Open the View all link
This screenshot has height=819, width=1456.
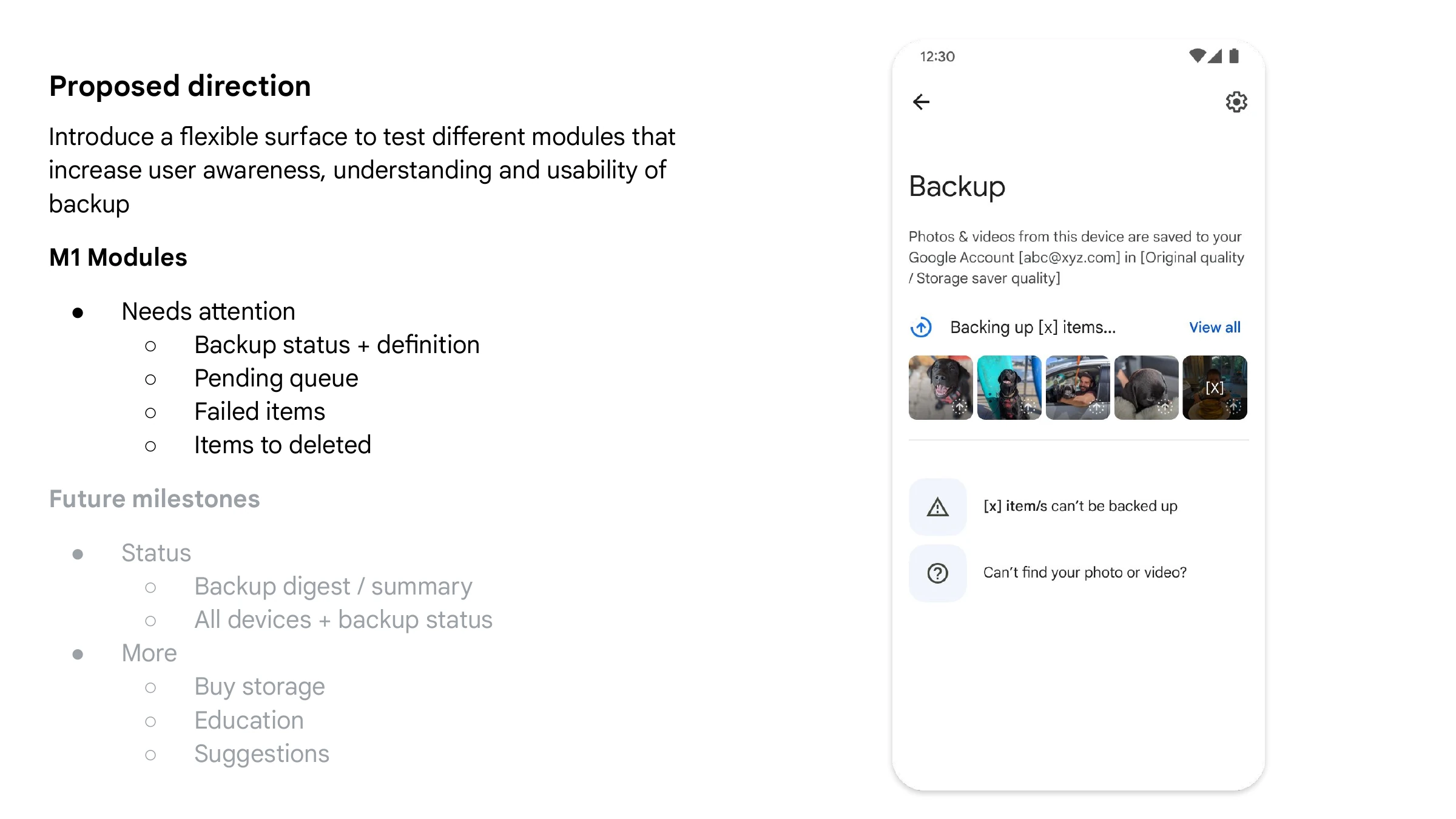pyautogui.click(x=1215, y=328)
